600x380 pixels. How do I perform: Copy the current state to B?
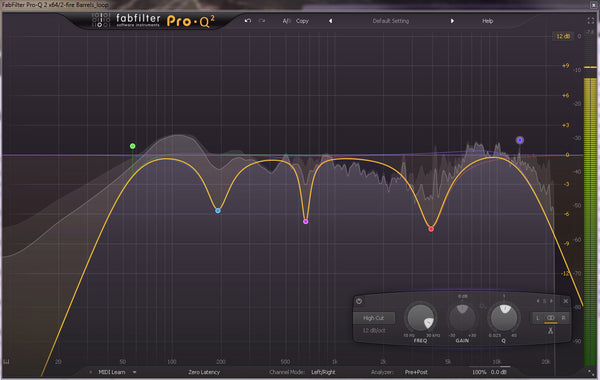(x=302, y=21)
